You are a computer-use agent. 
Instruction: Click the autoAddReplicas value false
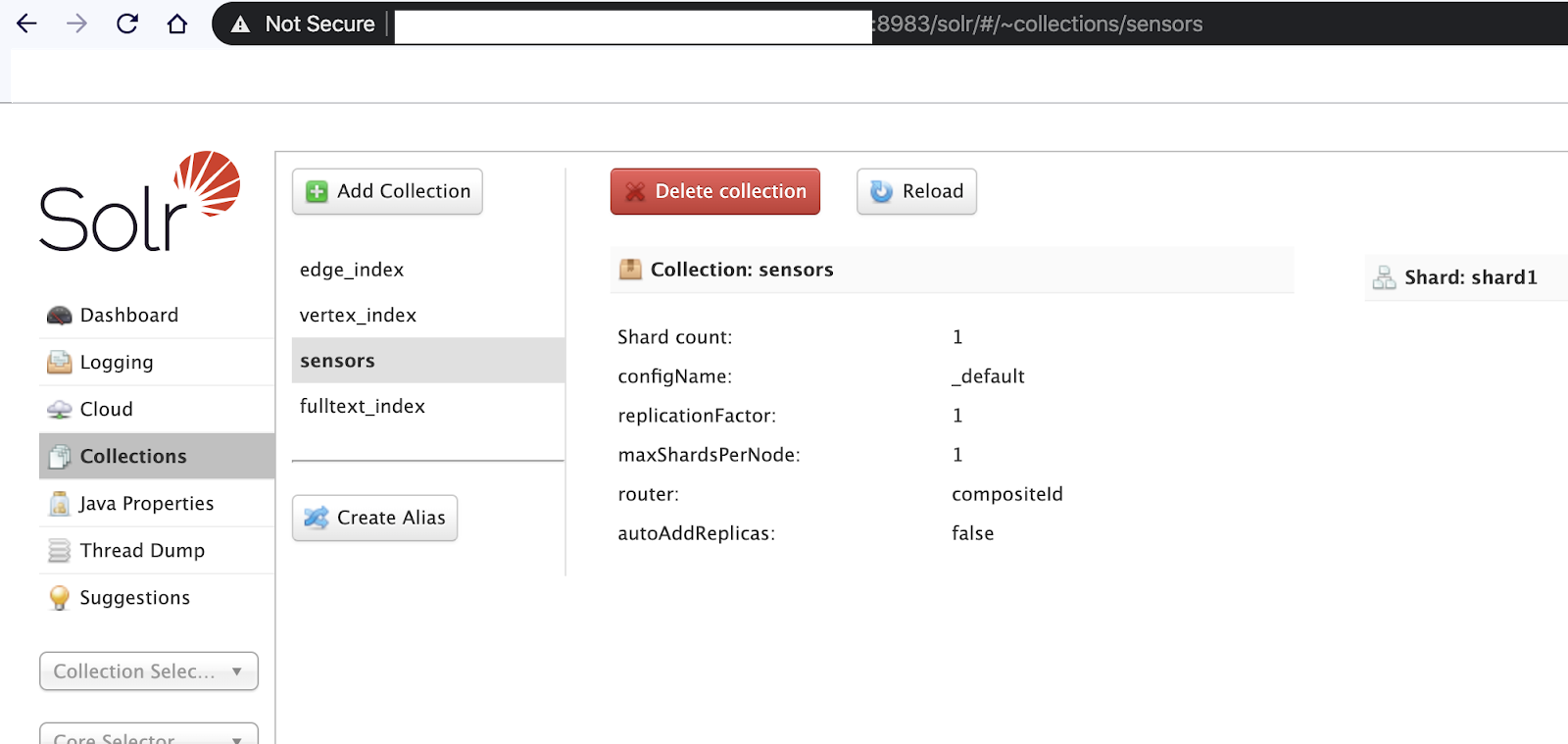coord(973,533)
